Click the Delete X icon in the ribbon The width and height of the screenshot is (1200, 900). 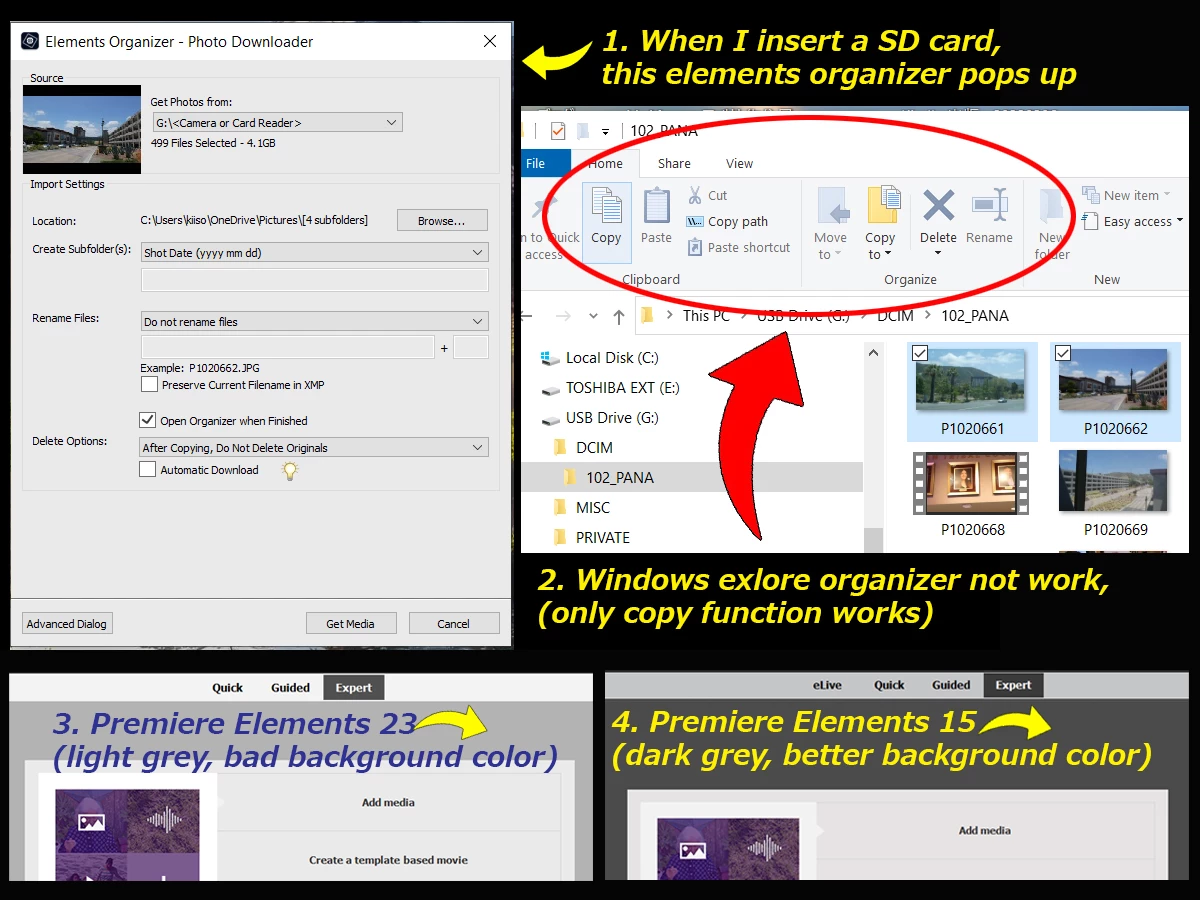[x=938, y=206]
